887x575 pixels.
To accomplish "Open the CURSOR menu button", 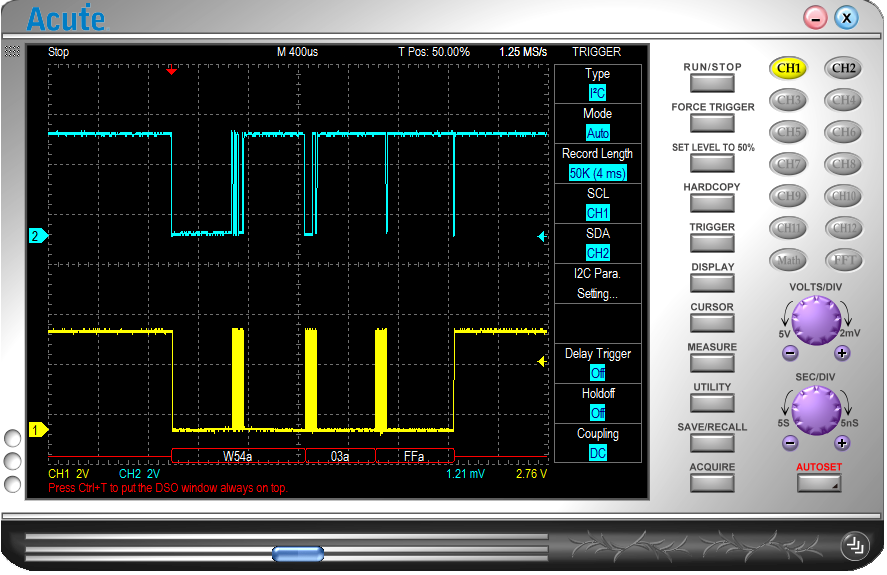I will 712,323.
